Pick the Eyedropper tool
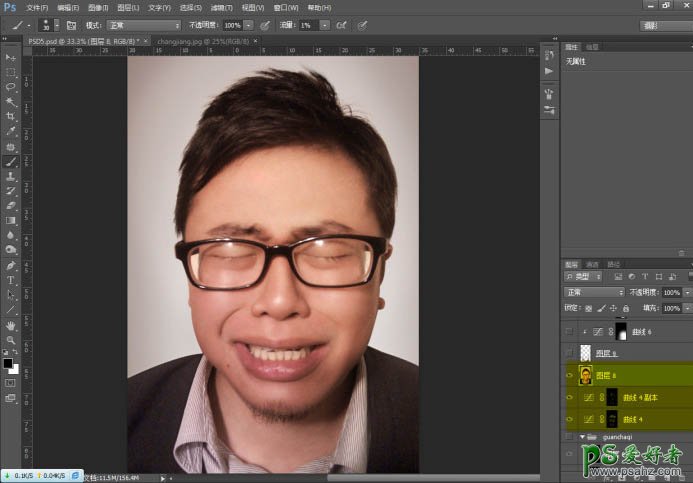 11,131
